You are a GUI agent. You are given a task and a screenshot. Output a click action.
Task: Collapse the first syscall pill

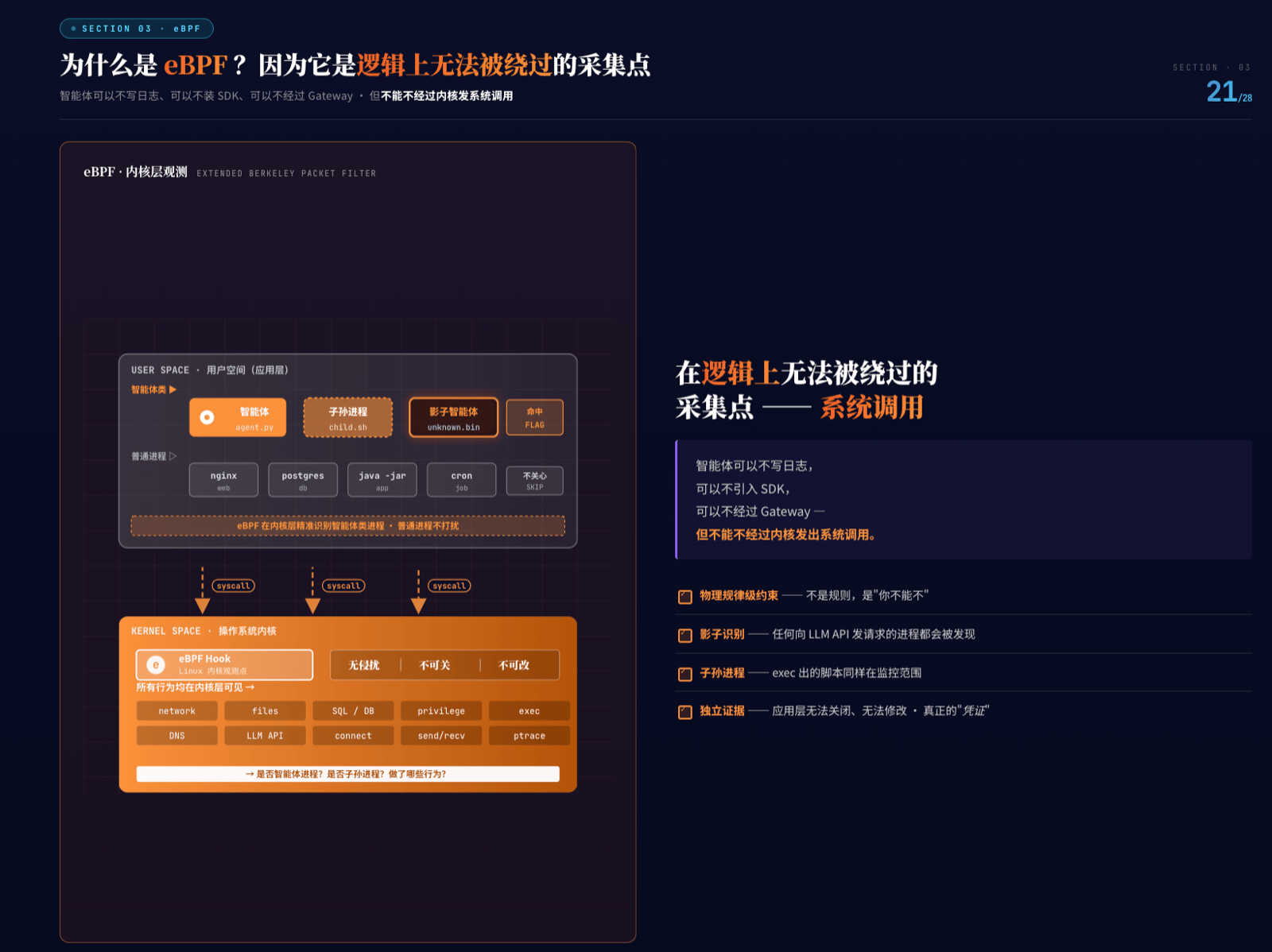click(x=234, y=586)
